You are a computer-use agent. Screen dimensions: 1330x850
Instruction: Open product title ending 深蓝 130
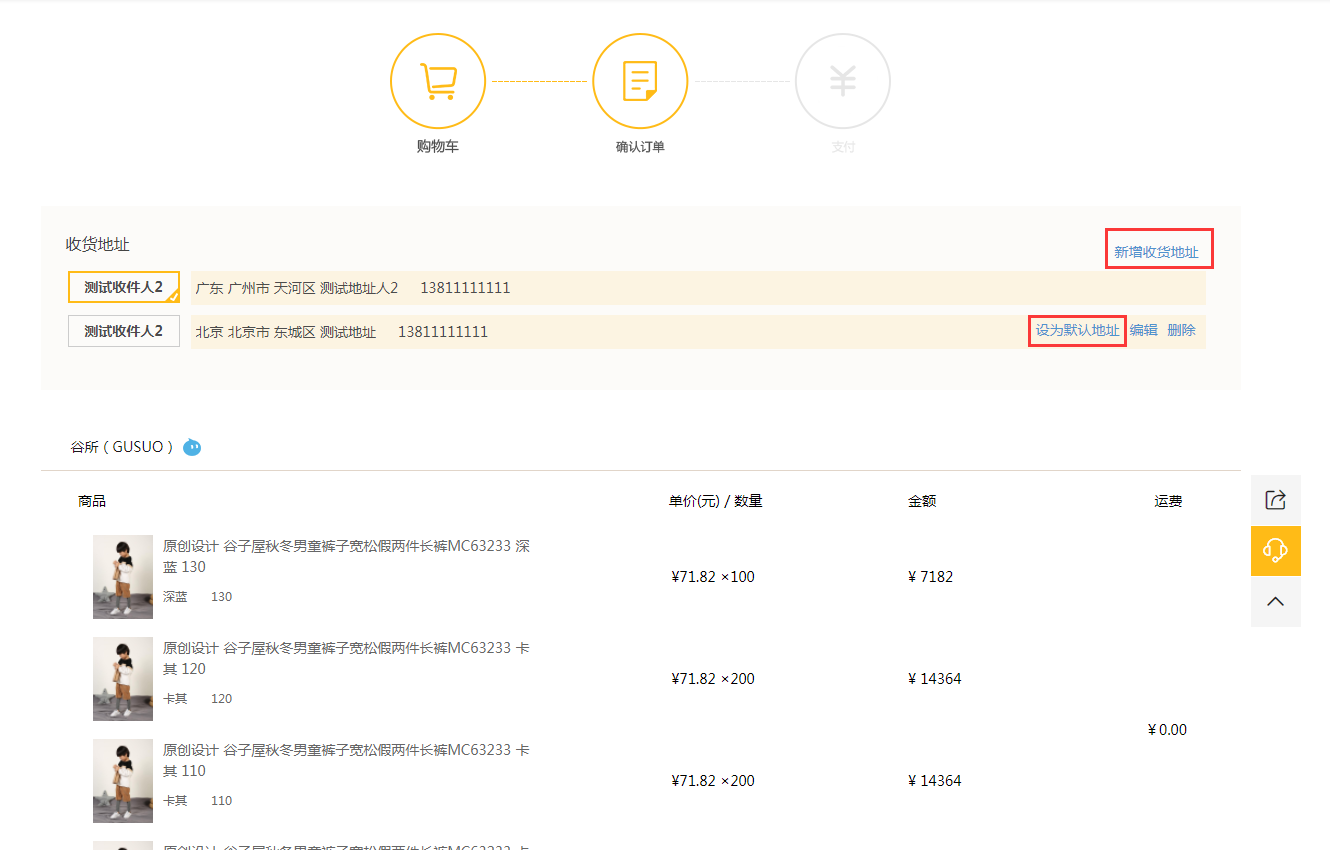click(x=346, y=556)
